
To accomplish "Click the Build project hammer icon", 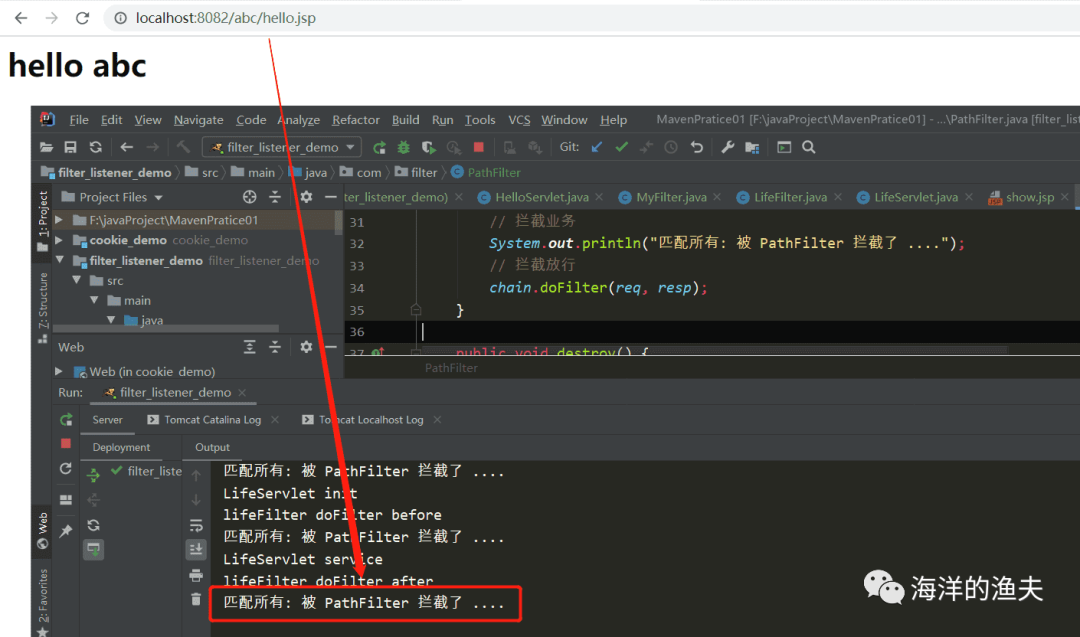I will tap(183, 147).
